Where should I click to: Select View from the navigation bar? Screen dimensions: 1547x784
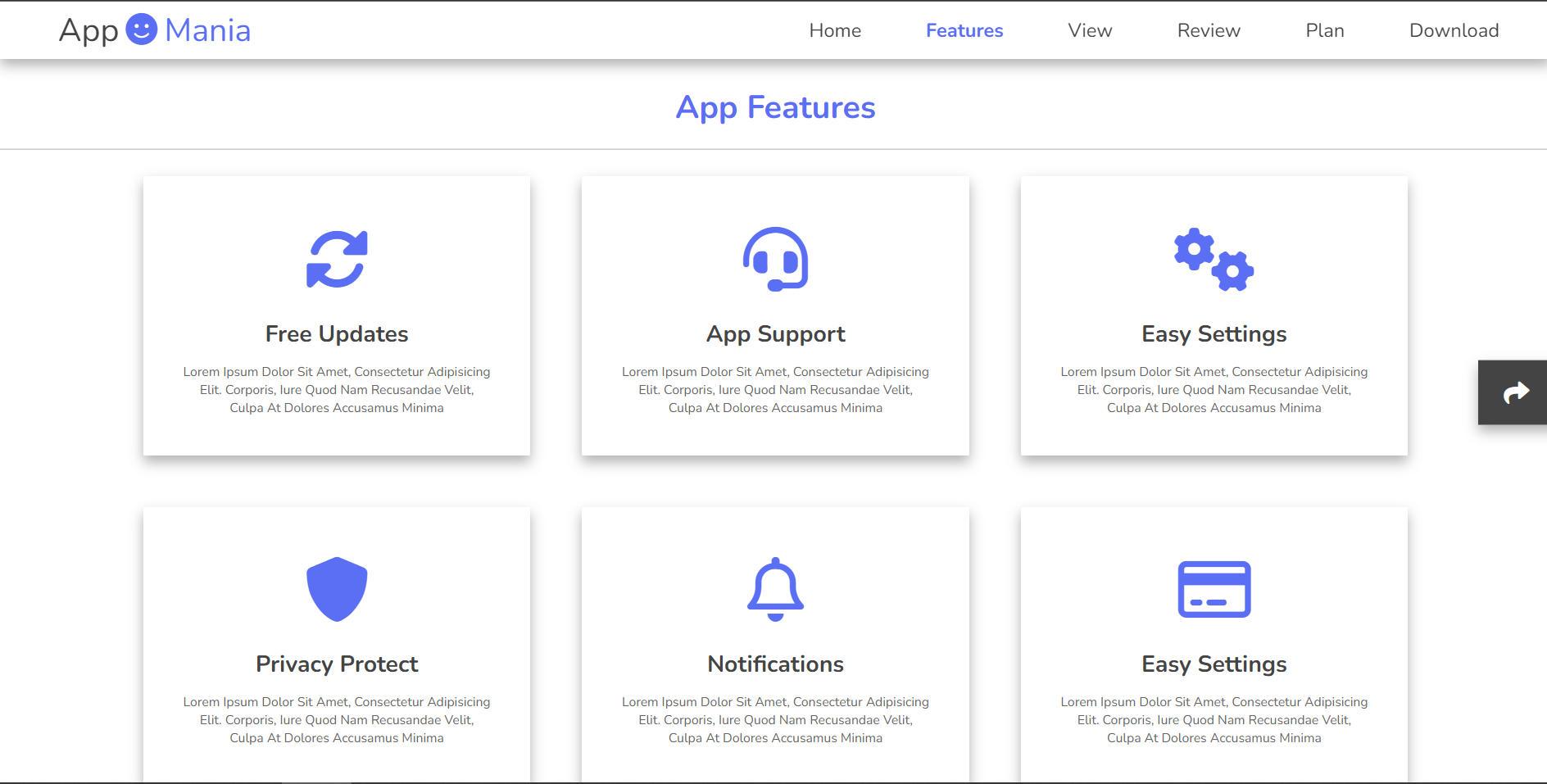[x=1090, y=30]
